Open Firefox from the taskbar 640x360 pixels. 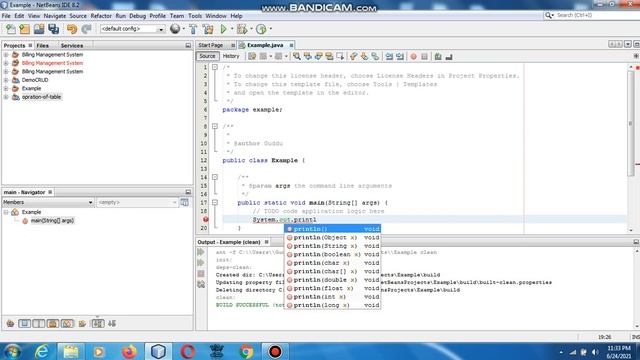(129, 351)
